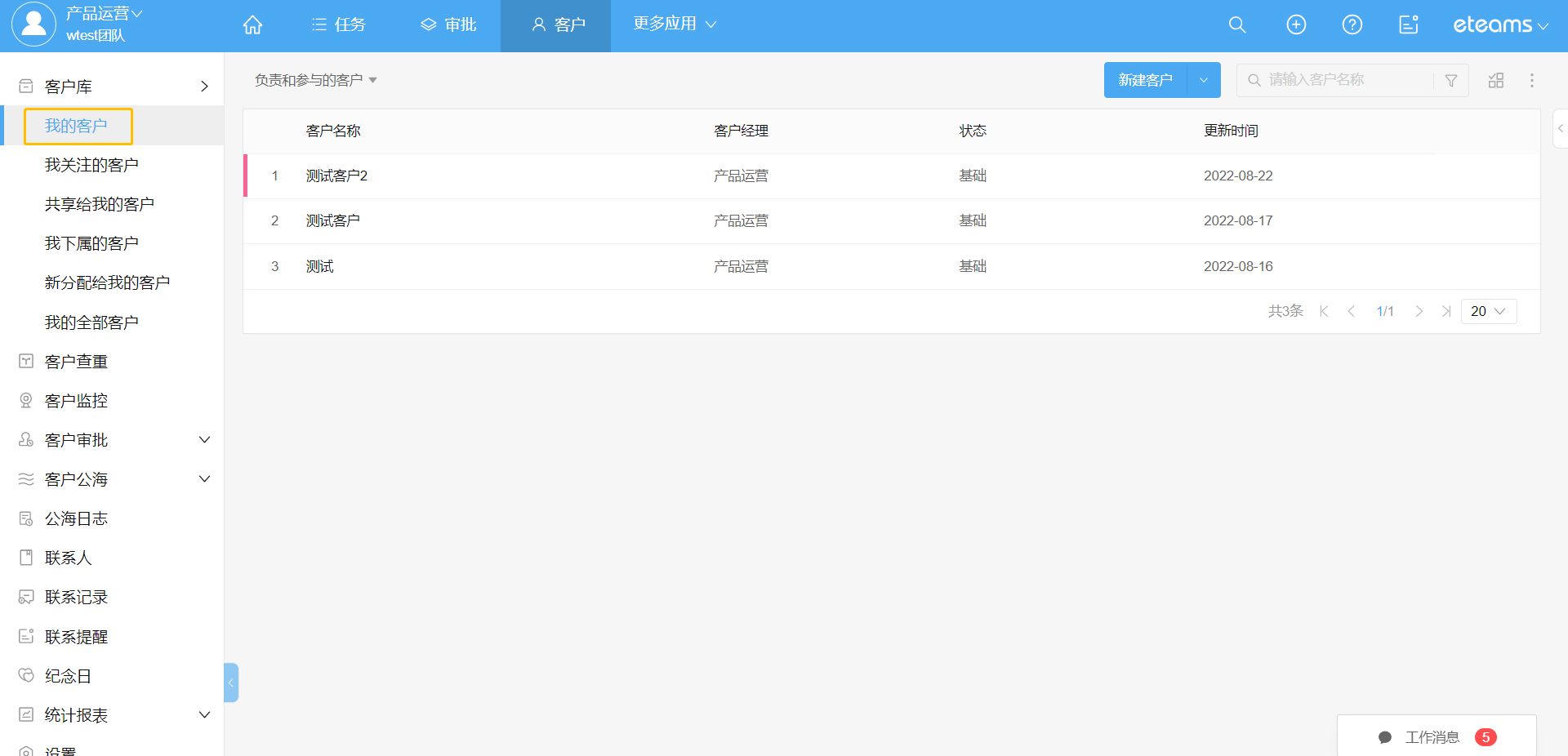
Task: Open the 任务 tab
Action: click(x=339, y=25)
